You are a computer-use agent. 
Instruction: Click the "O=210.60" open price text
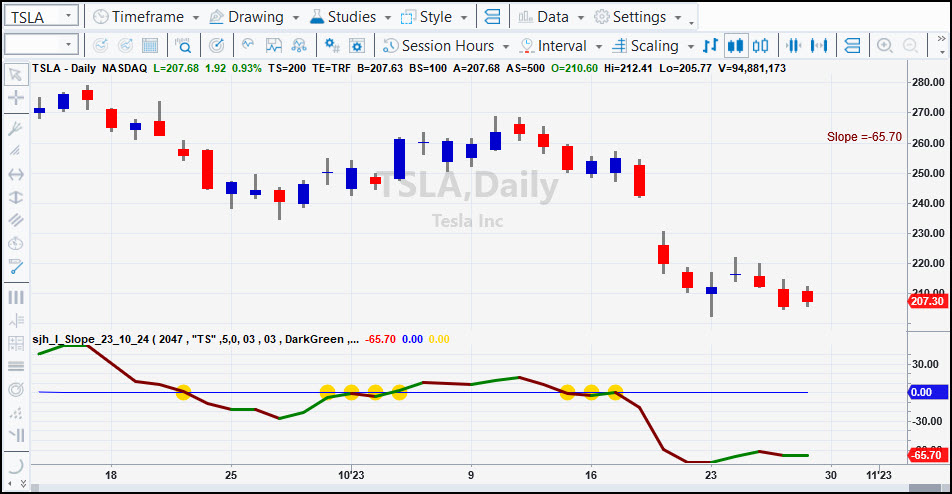[x=574, y=68]
